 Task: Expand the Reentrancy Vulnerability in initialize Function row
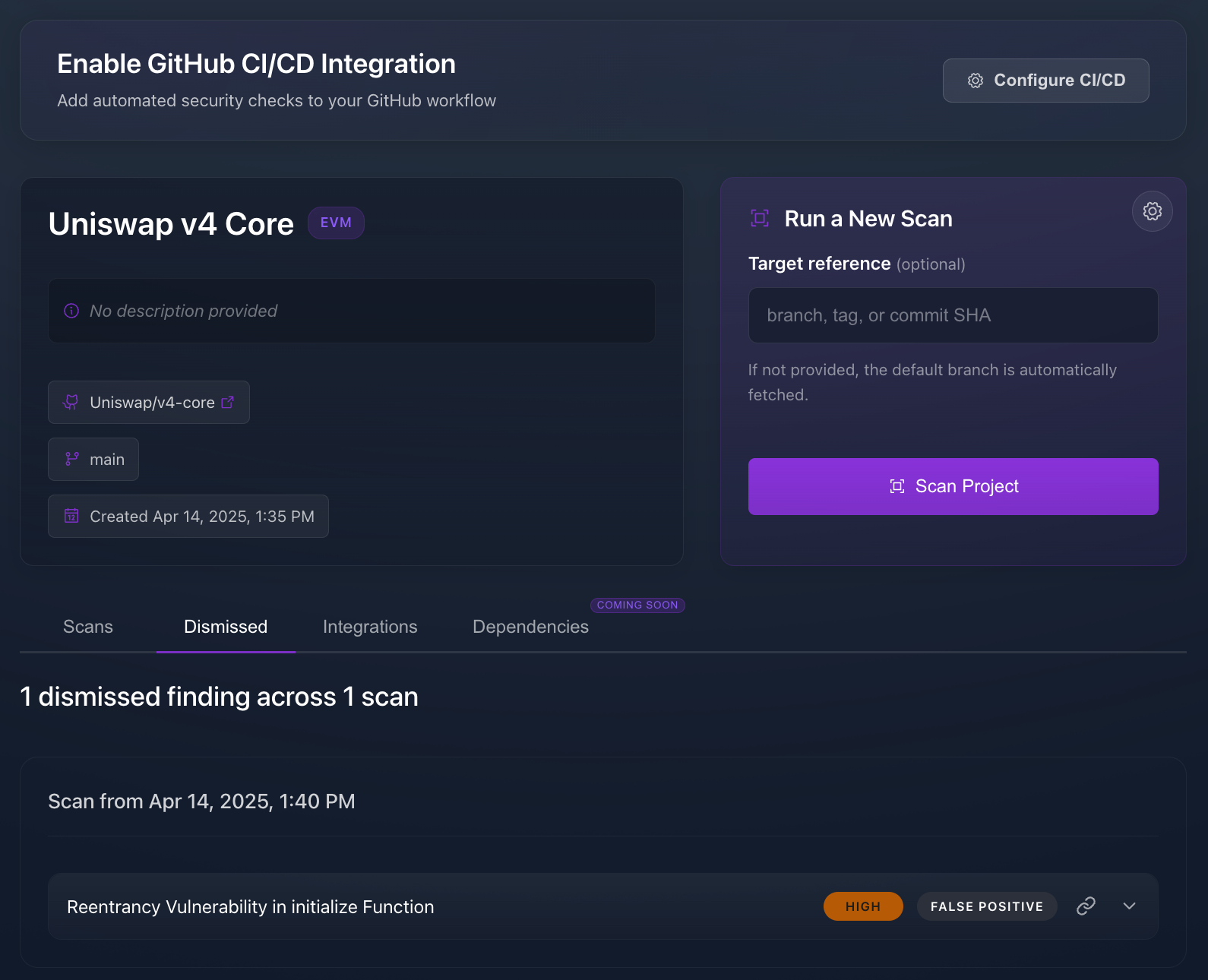click(602, 906)
